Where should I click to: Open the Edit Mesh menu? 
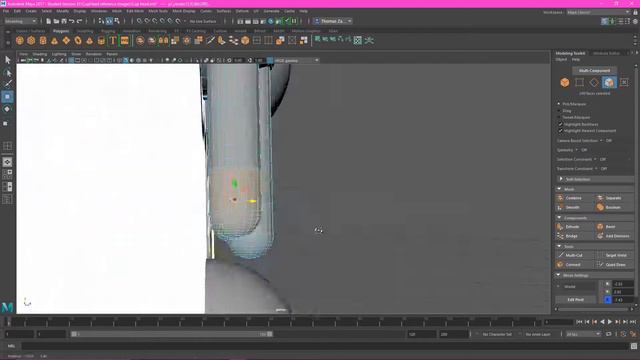[x=135, y=11]
